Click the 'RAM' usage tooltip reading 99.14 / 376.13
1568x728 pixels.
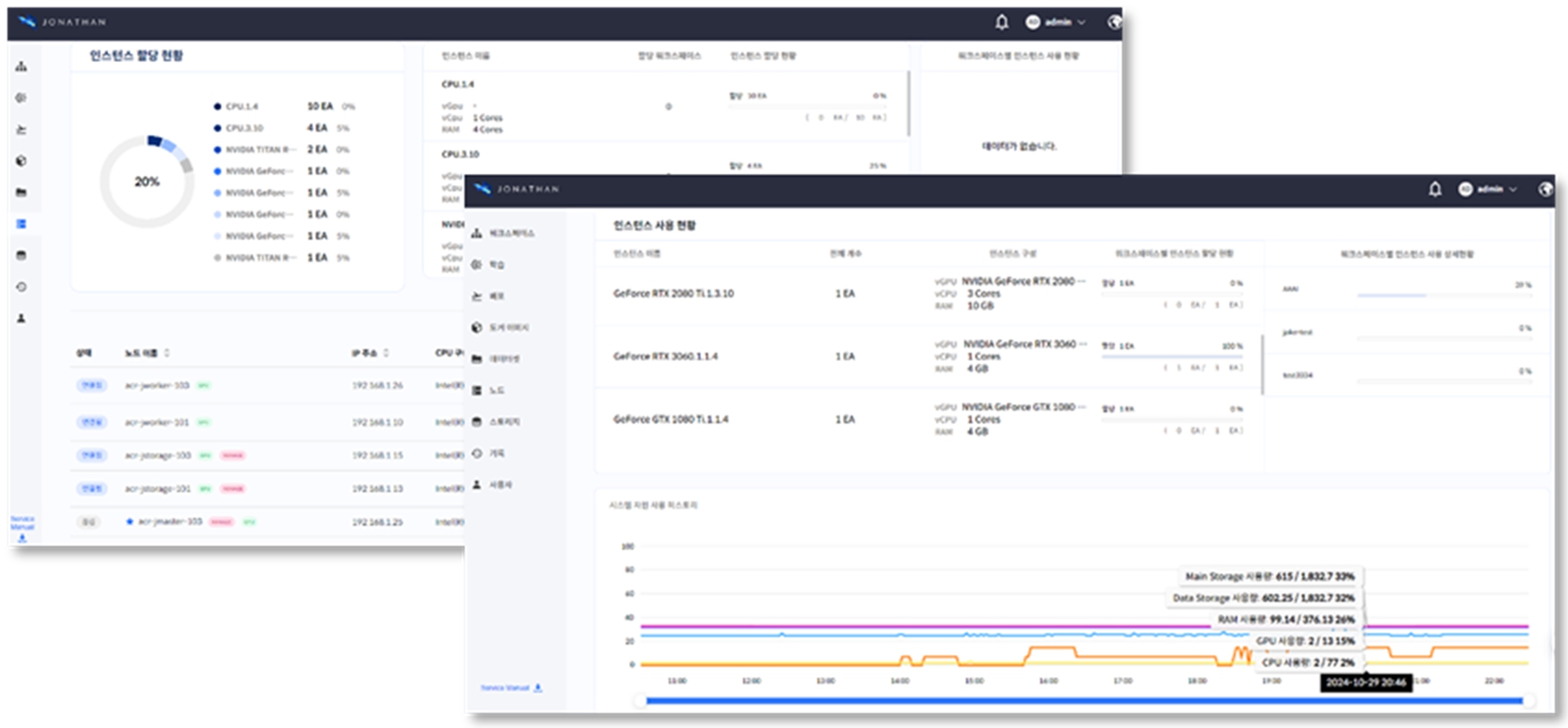pyautogui.click(x=1286, y=619)
